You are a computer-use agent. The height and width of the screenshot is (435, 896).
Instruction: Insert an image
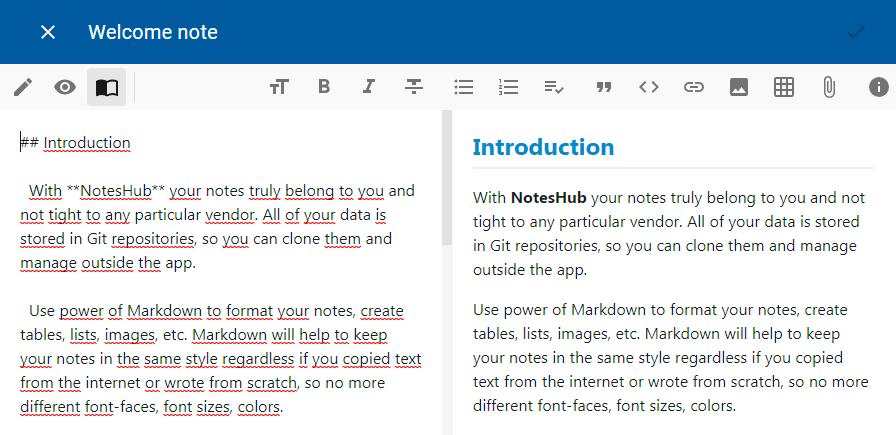739,87
